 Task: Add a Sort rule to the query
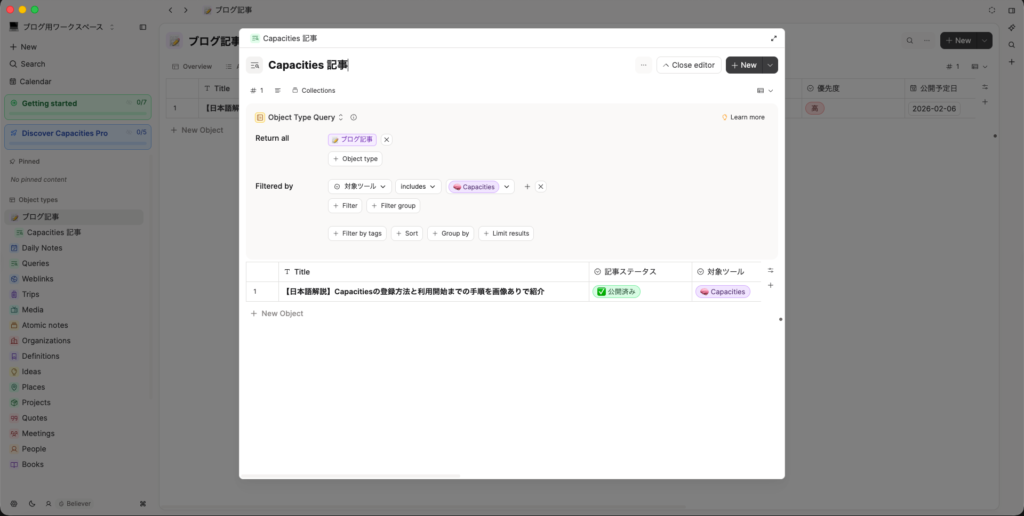click(x=407, y=233)
